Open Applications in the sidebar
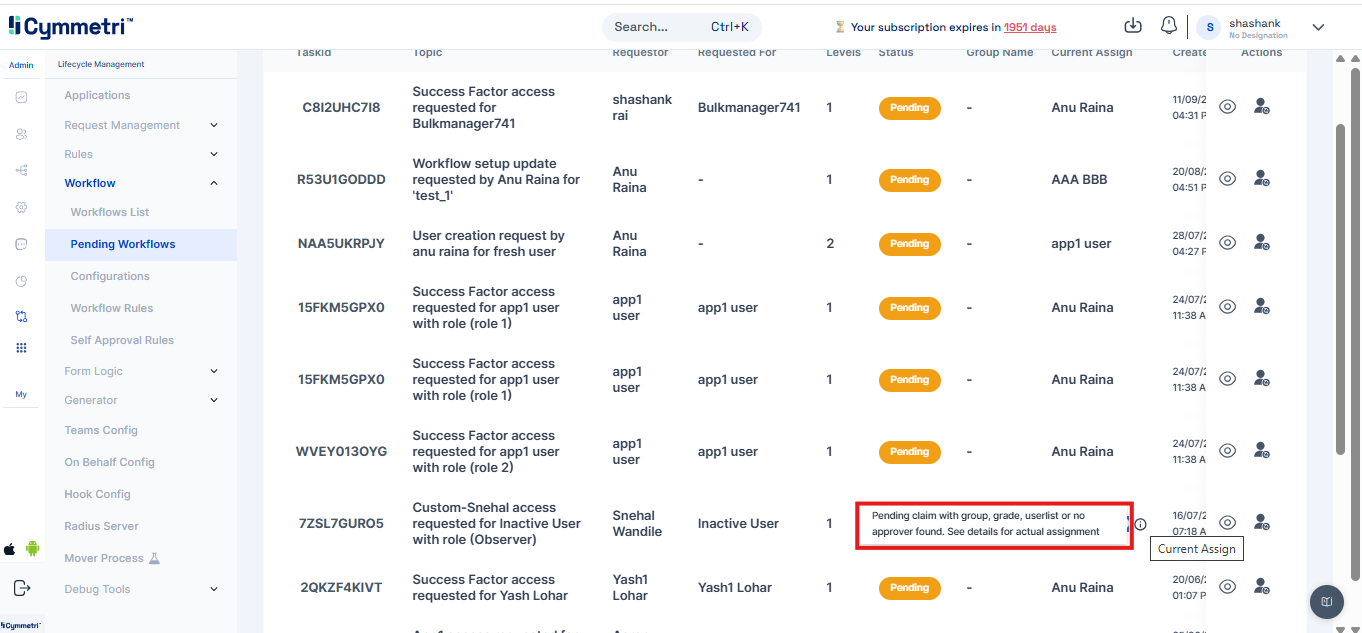 tap(97, 95)
